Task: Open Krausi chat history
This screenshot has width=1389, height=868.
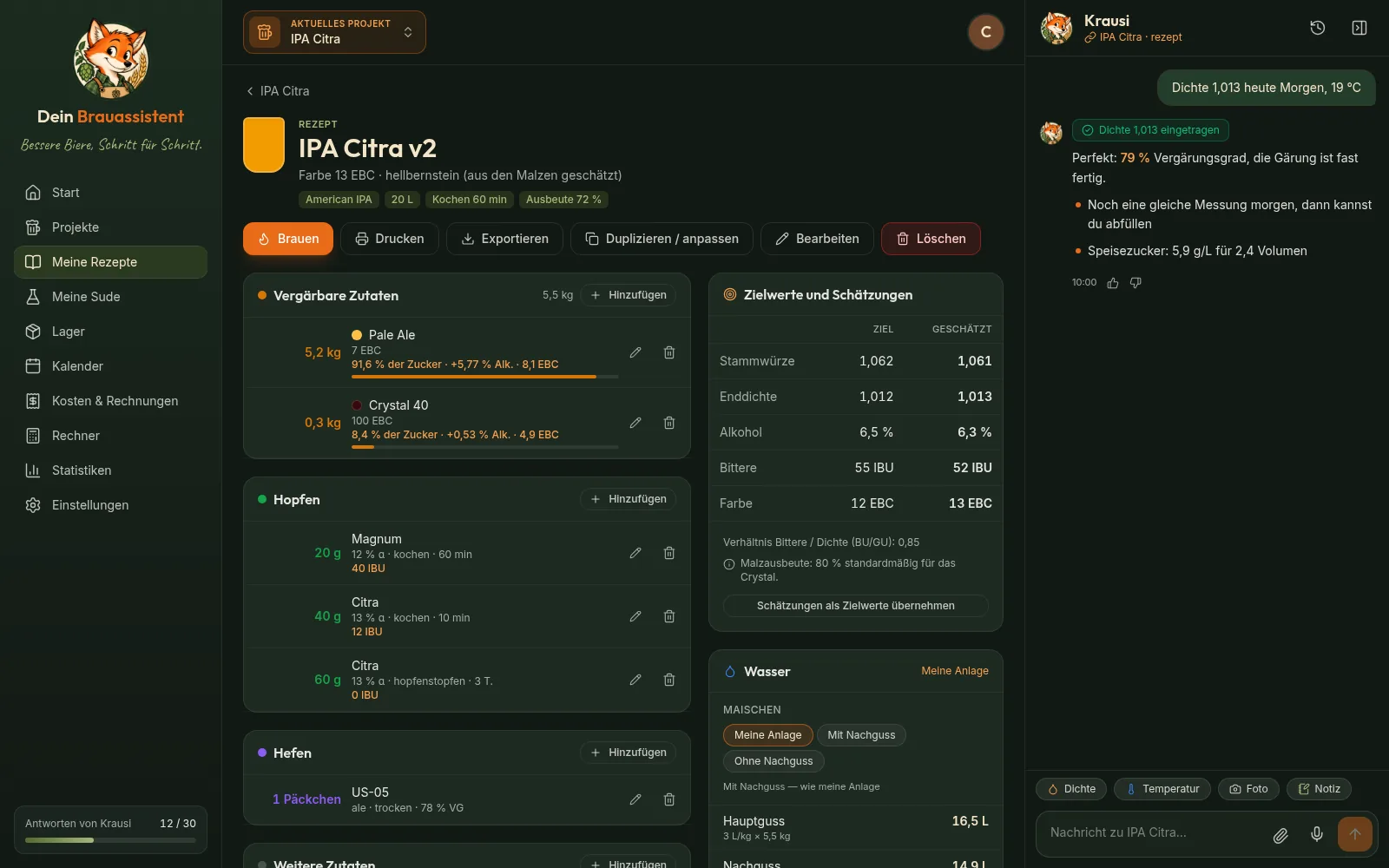Action: click(1318, 28)
